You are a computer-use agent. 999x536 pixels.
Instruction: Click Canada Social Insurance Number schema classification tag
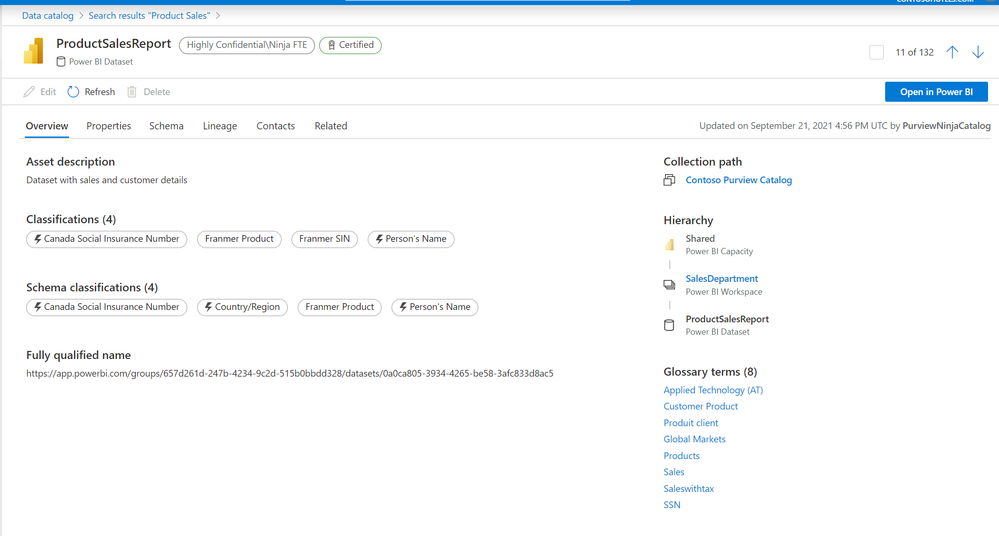107,307
